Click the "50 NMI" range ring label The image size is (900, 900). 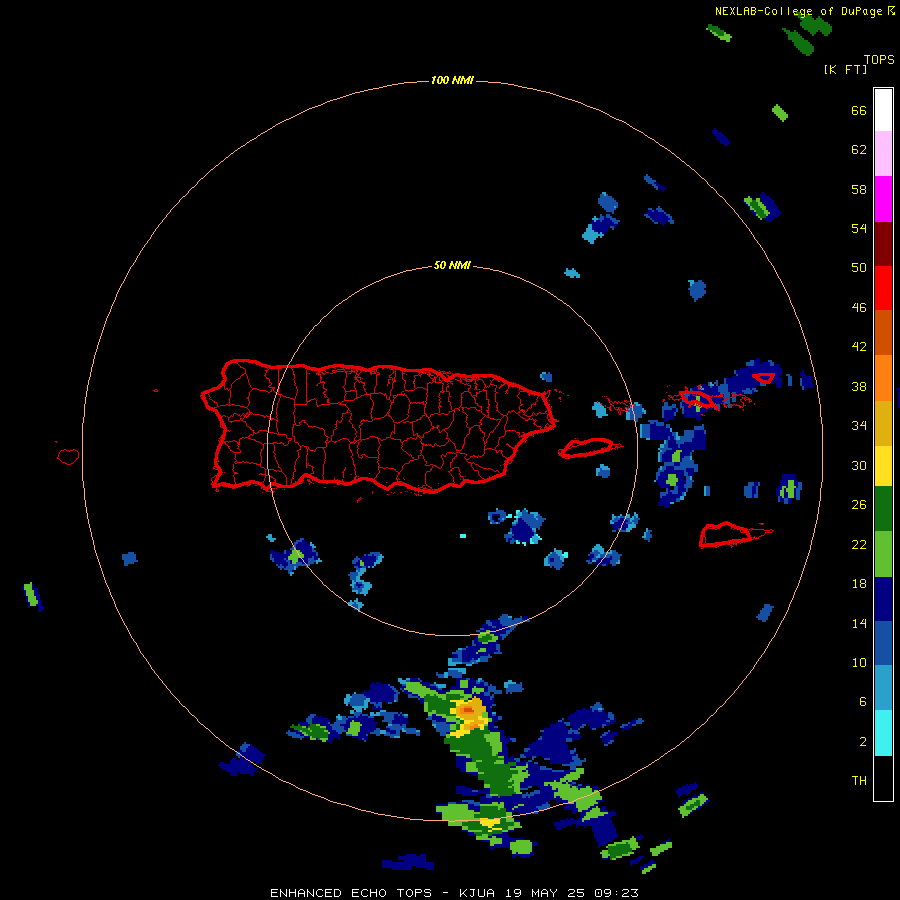tap(452, 265)
